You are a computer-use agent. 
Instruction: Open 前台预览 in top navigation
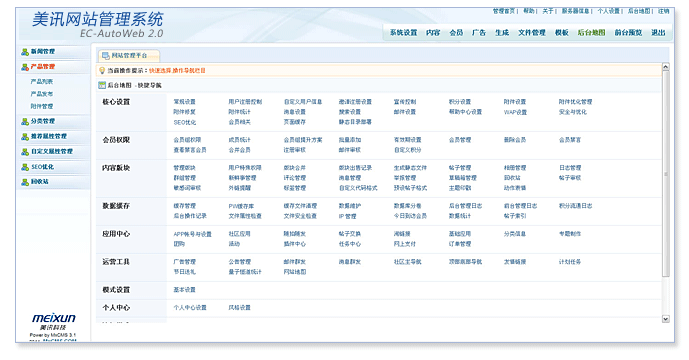(x=628, y=33)
